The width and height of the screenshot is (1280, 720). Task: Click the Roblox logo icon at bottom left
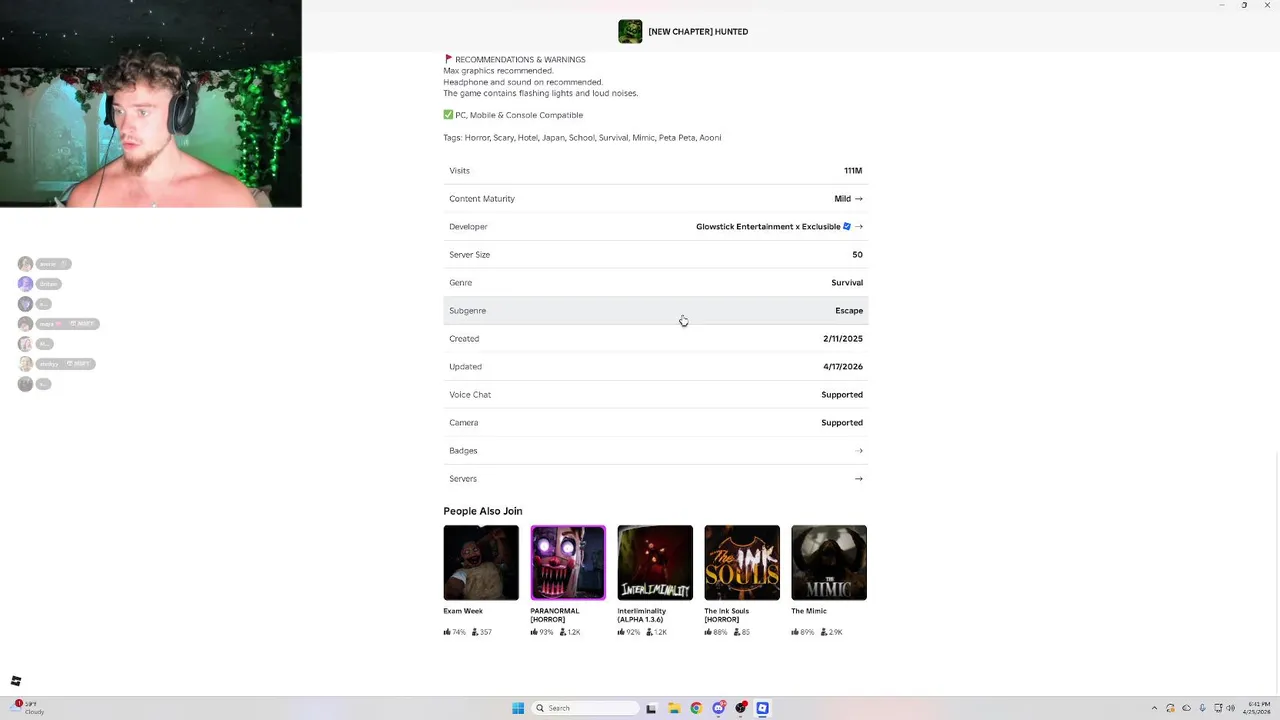click(x=16, y=681)
